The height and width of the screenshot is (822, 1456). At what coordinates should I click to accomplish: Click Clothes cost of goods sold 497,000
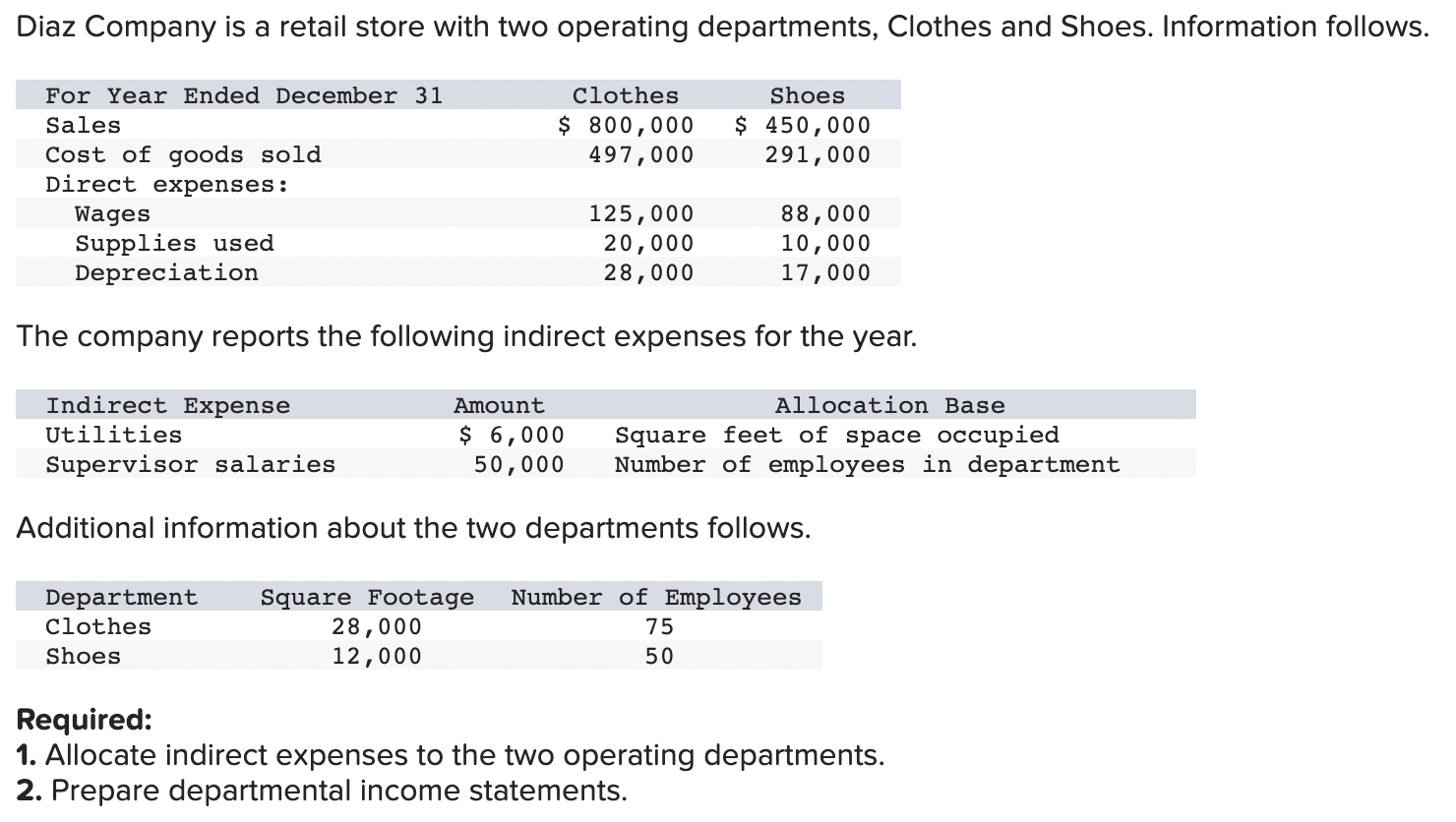[641, 154]
